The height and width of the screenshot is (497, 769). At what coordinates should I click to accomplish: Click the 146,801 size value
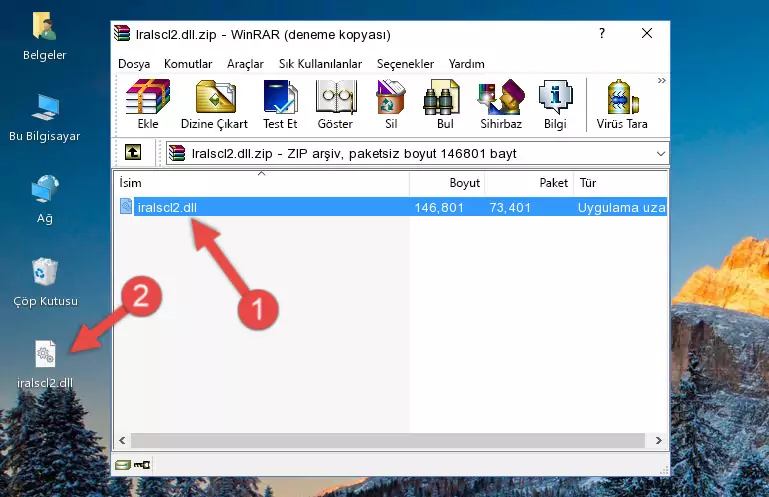(439, 208)
